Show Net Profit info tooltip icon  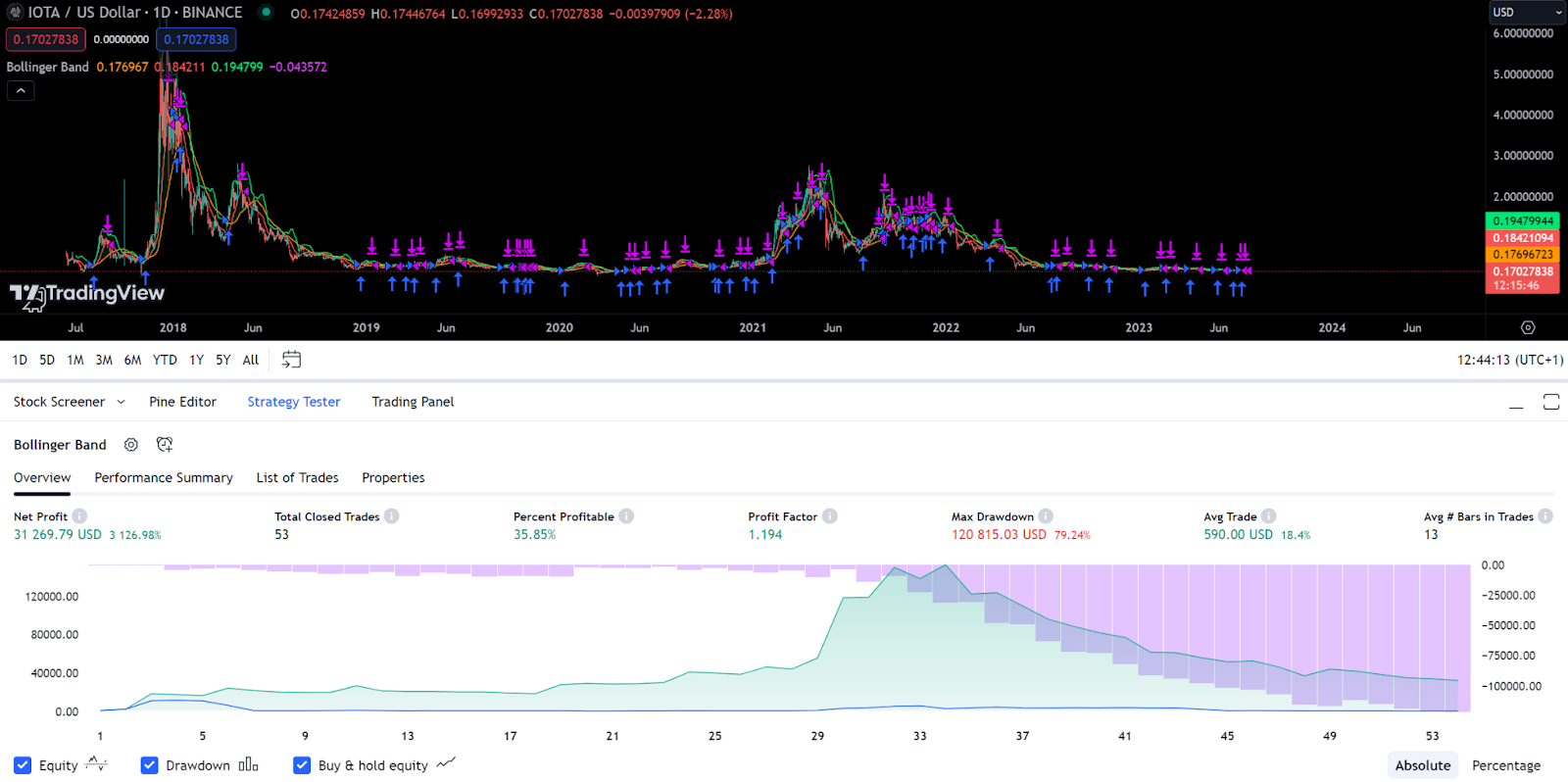pos(79,516)
